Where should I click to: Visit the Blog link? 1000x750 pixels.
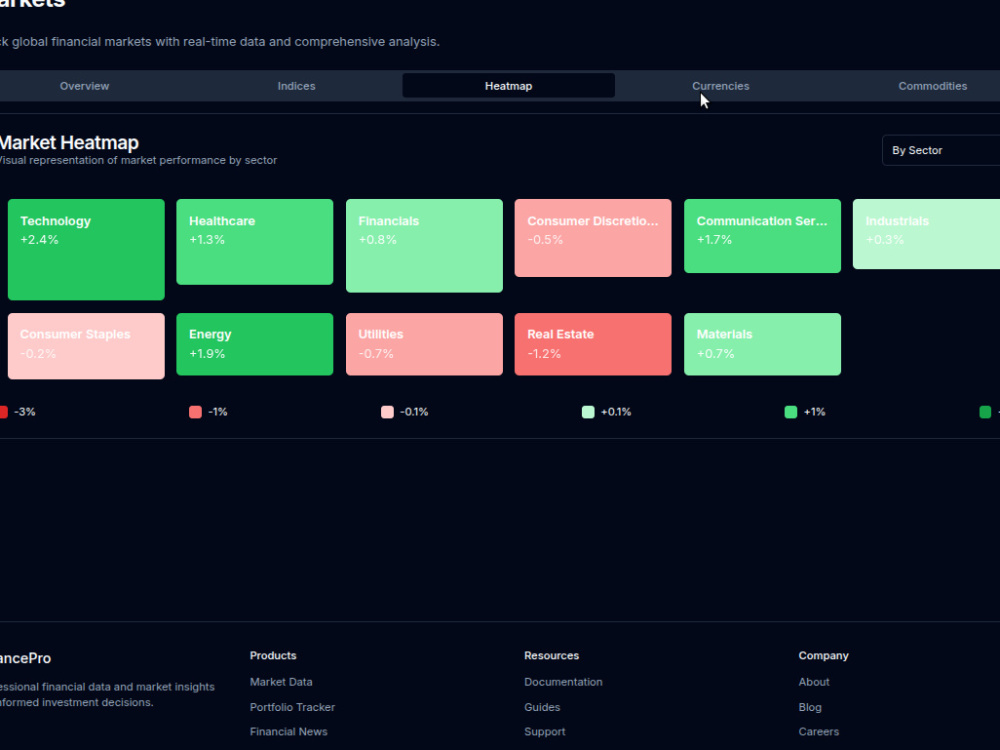tap(810, 707)
